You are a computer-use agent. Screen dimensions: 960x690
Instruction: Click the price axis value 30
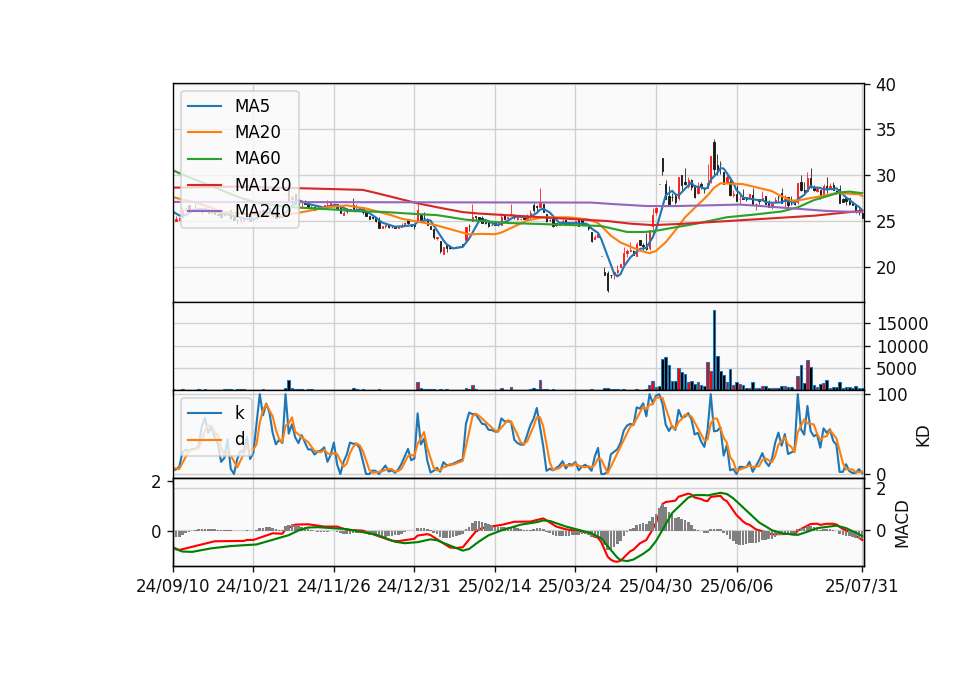coord(886,176)
